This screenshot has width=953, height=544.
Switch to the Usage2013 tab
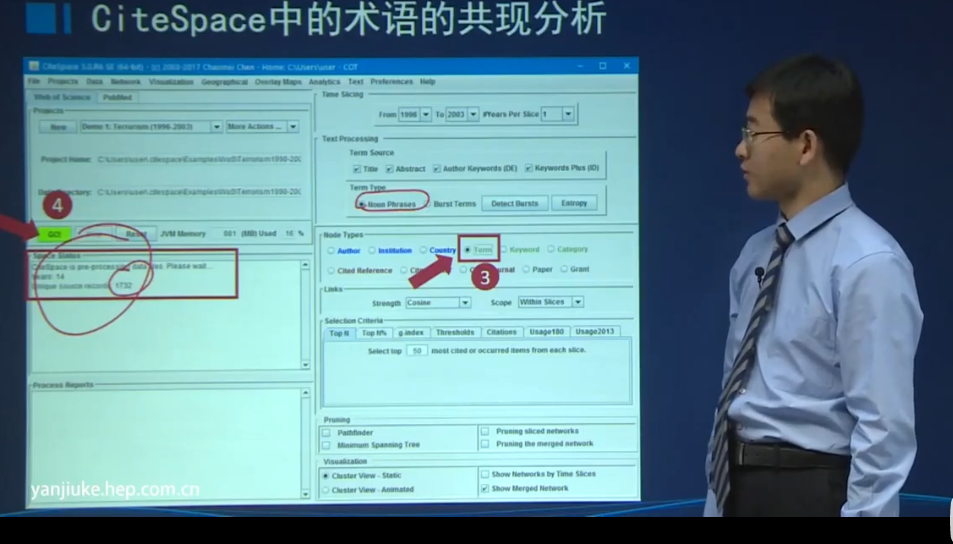pyautogui.click(x=594, y=331)
